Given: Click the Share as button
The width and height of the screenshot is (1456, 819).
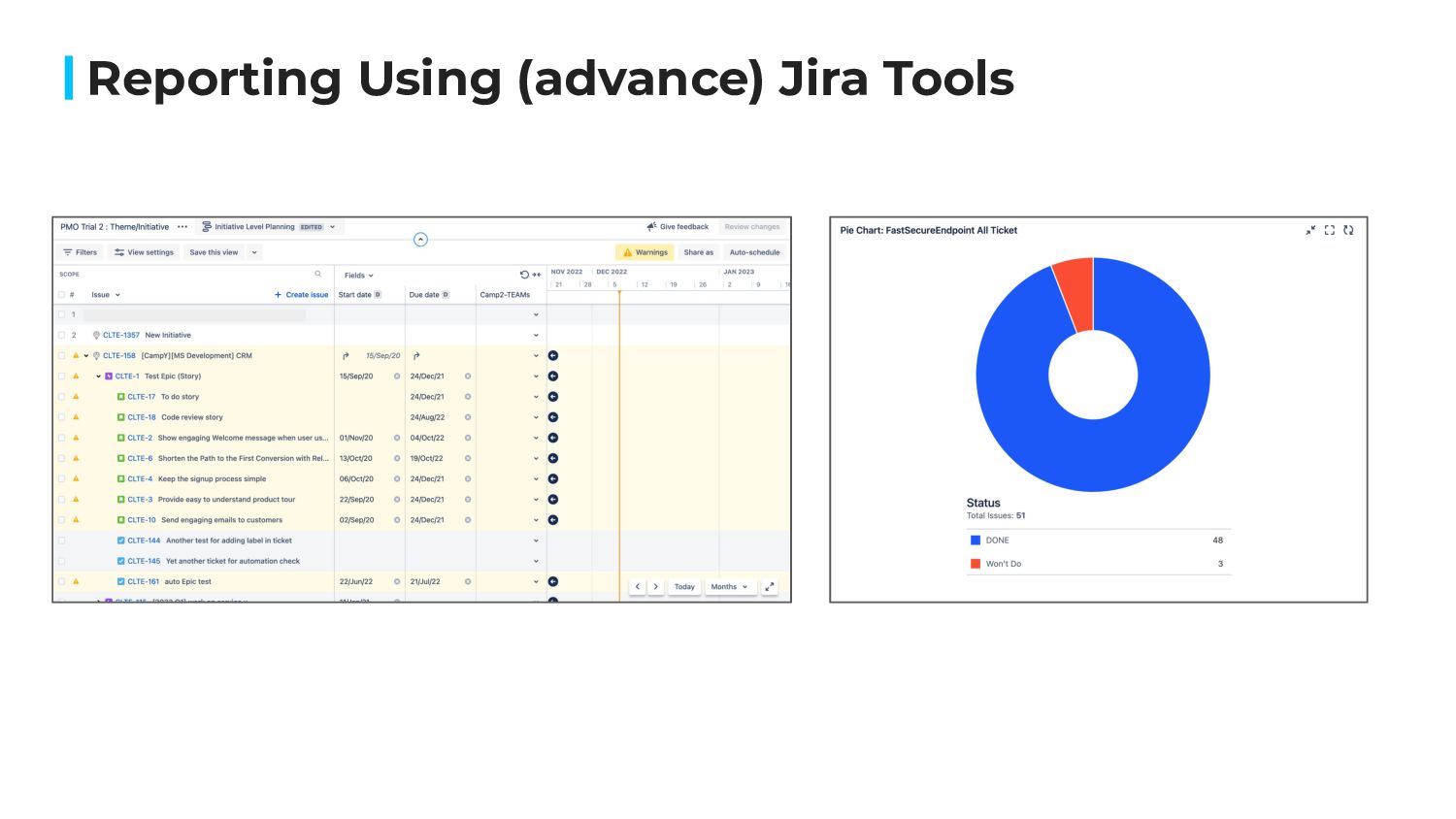Looking at the screenshot, I should click(x=698, y=252).
